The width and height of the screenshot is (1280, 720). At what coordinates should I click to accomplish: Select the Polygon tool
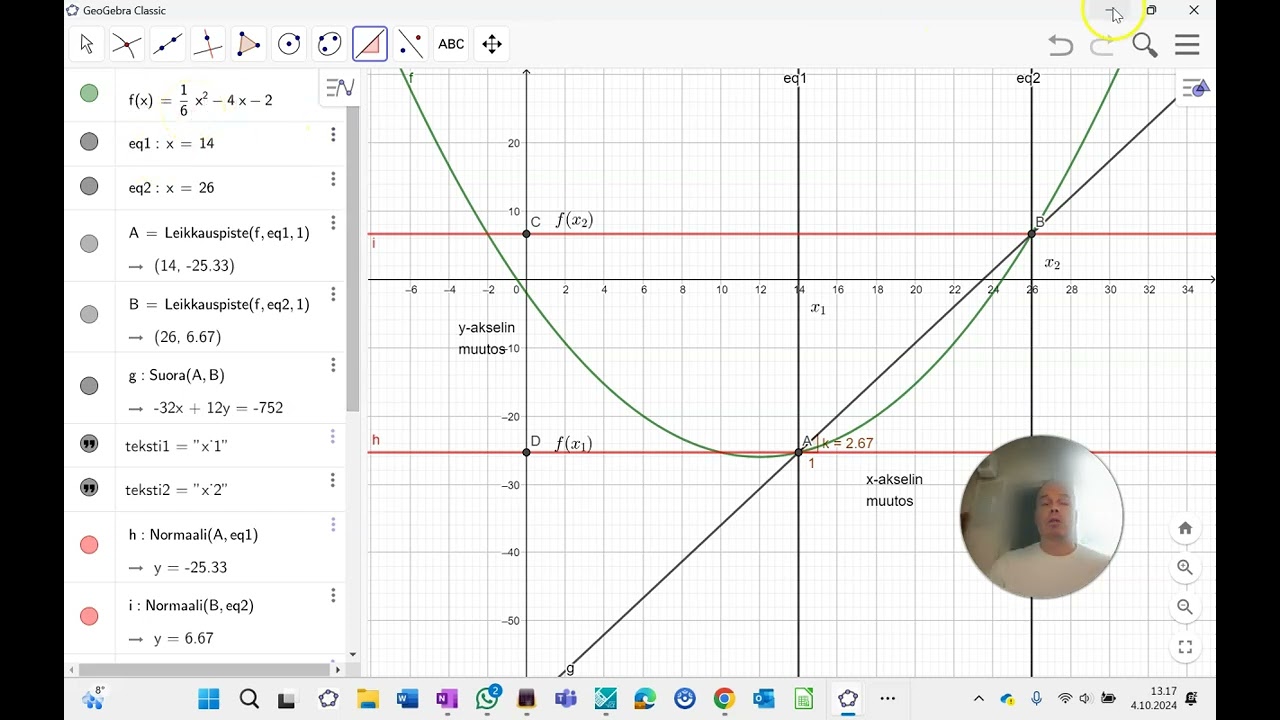(x=249, y=44)
